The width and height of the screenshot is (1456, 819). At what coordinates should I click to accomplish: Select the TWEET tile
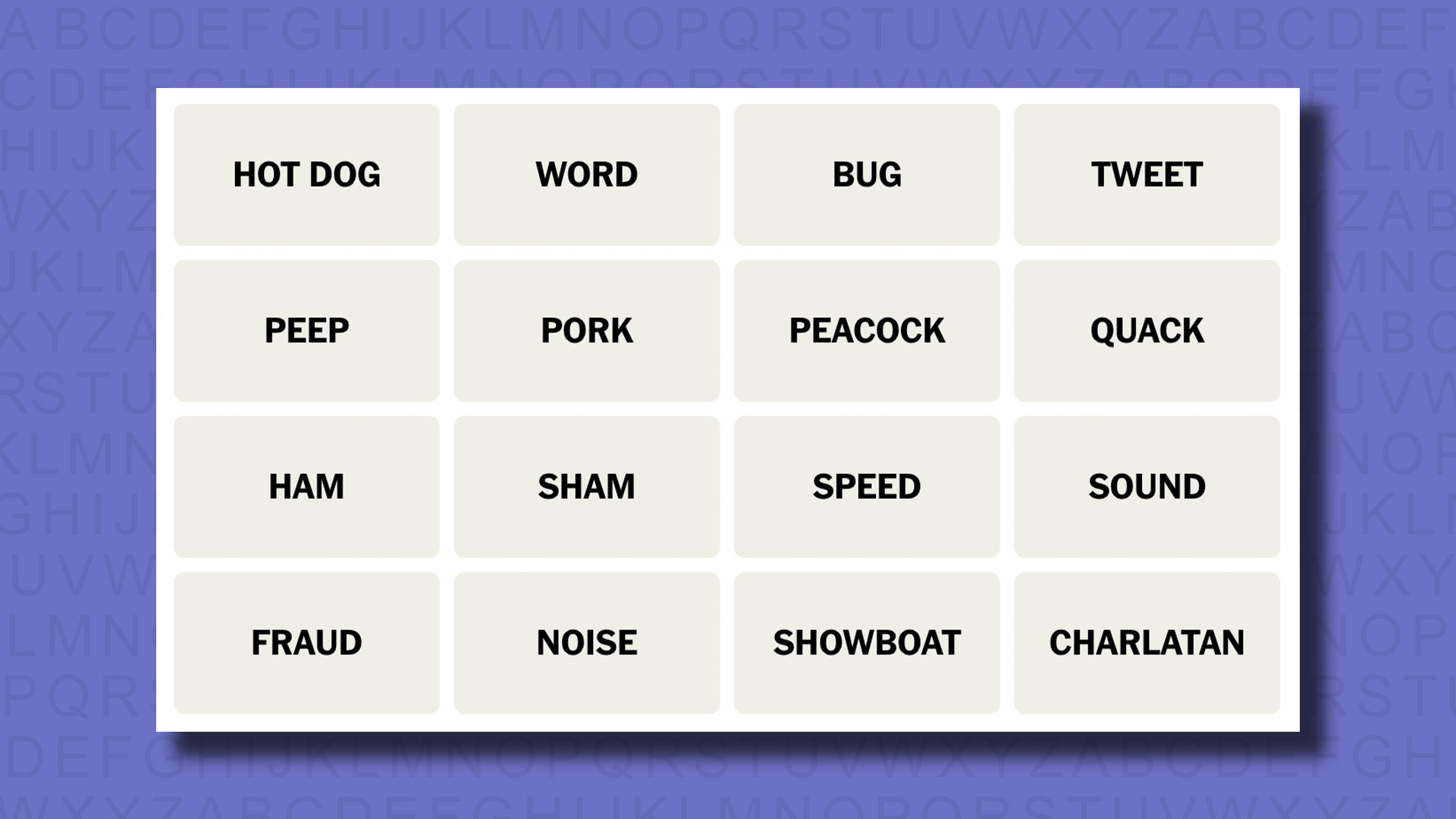point(1148,174)
